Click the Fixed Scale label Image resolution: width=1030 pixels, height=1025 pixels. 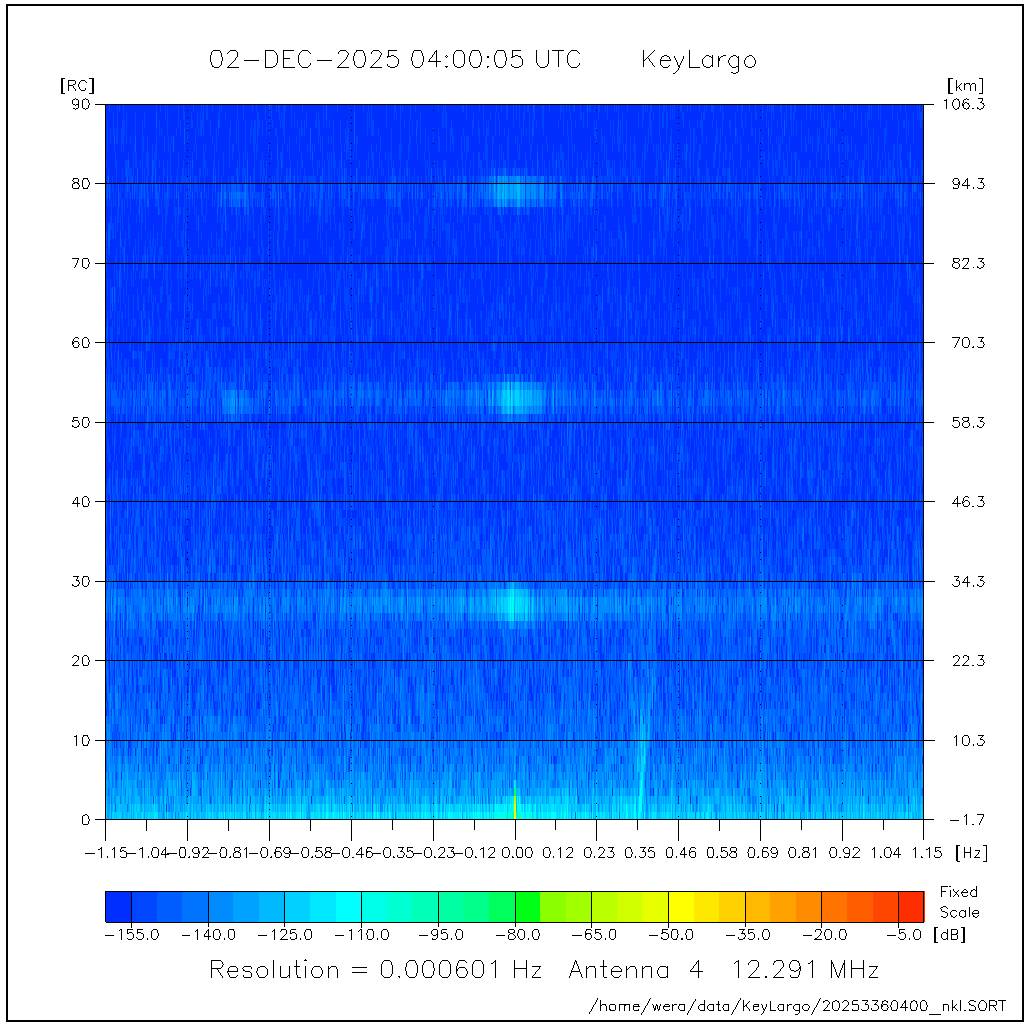pyautogui.click(x=959, y=902)
